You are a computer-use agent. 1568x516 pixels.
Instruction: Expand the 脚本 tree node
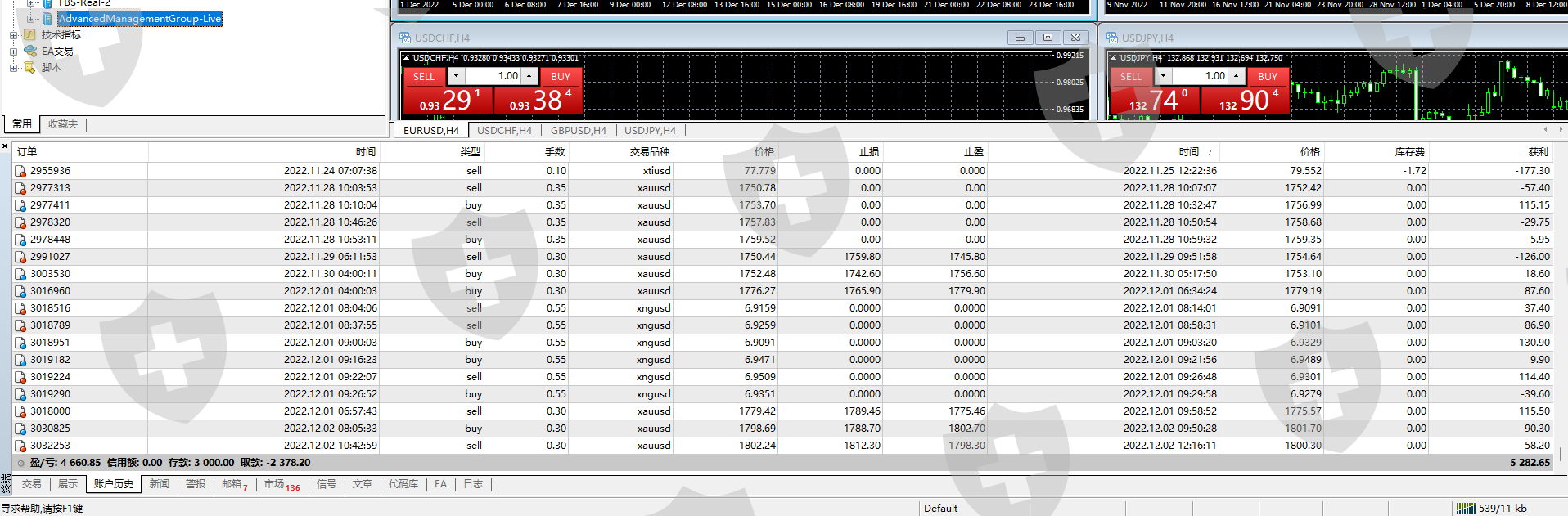coord(13,68)
